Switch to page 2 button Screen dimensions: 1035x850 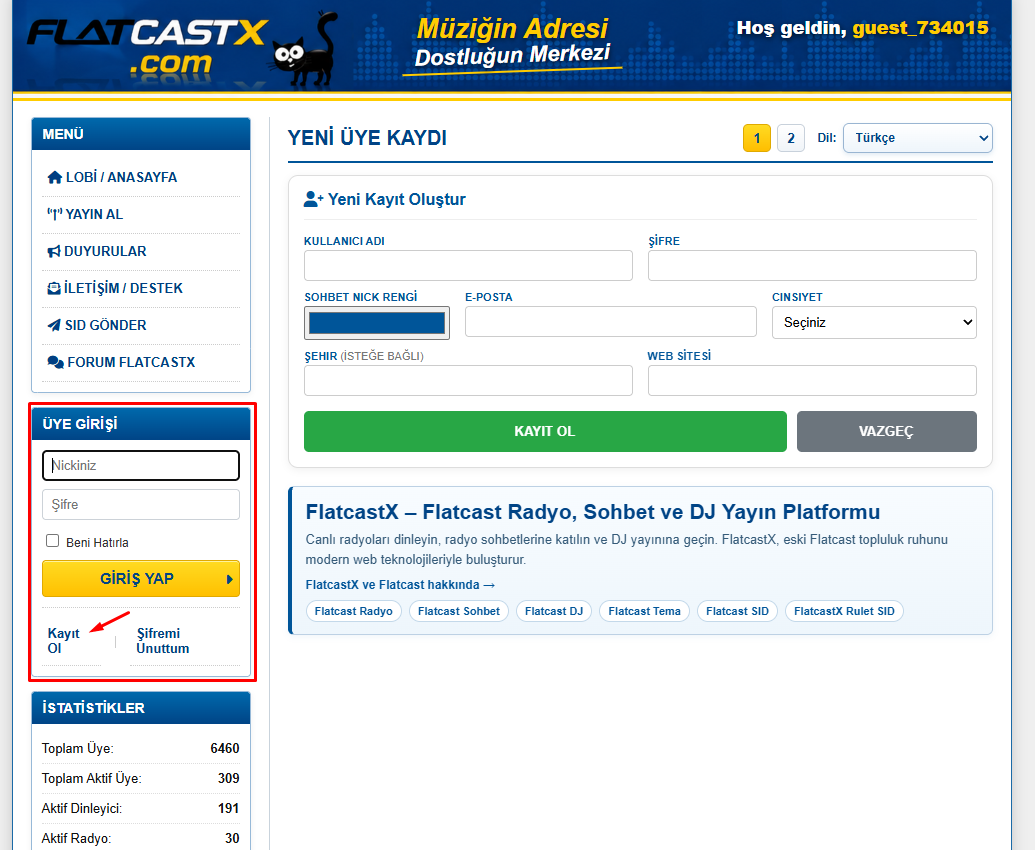[791, 138]
